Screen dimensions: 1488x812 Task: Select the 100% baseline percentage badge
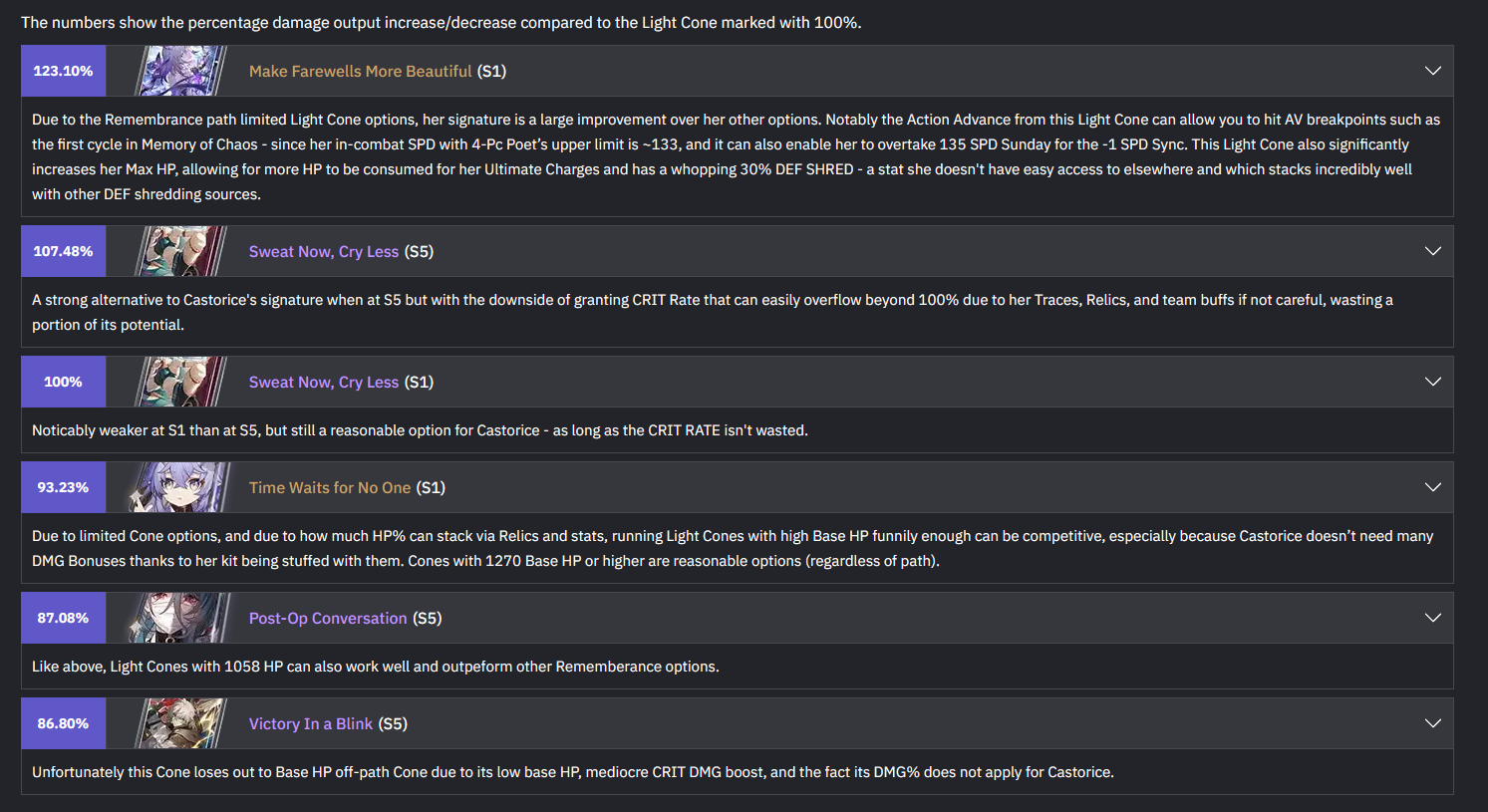(x=63, y=382)
